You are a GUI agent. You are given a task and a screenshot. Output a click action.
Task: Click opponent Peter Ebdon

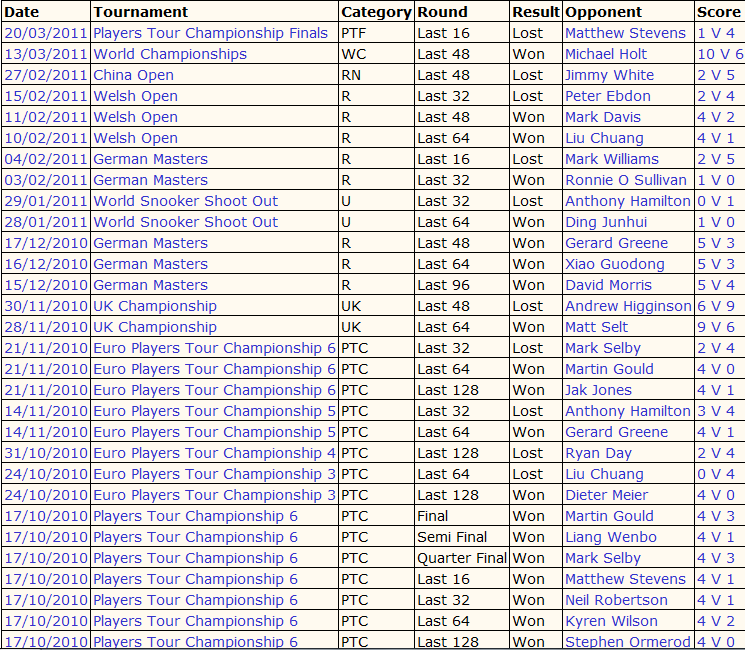pos(608,96)
